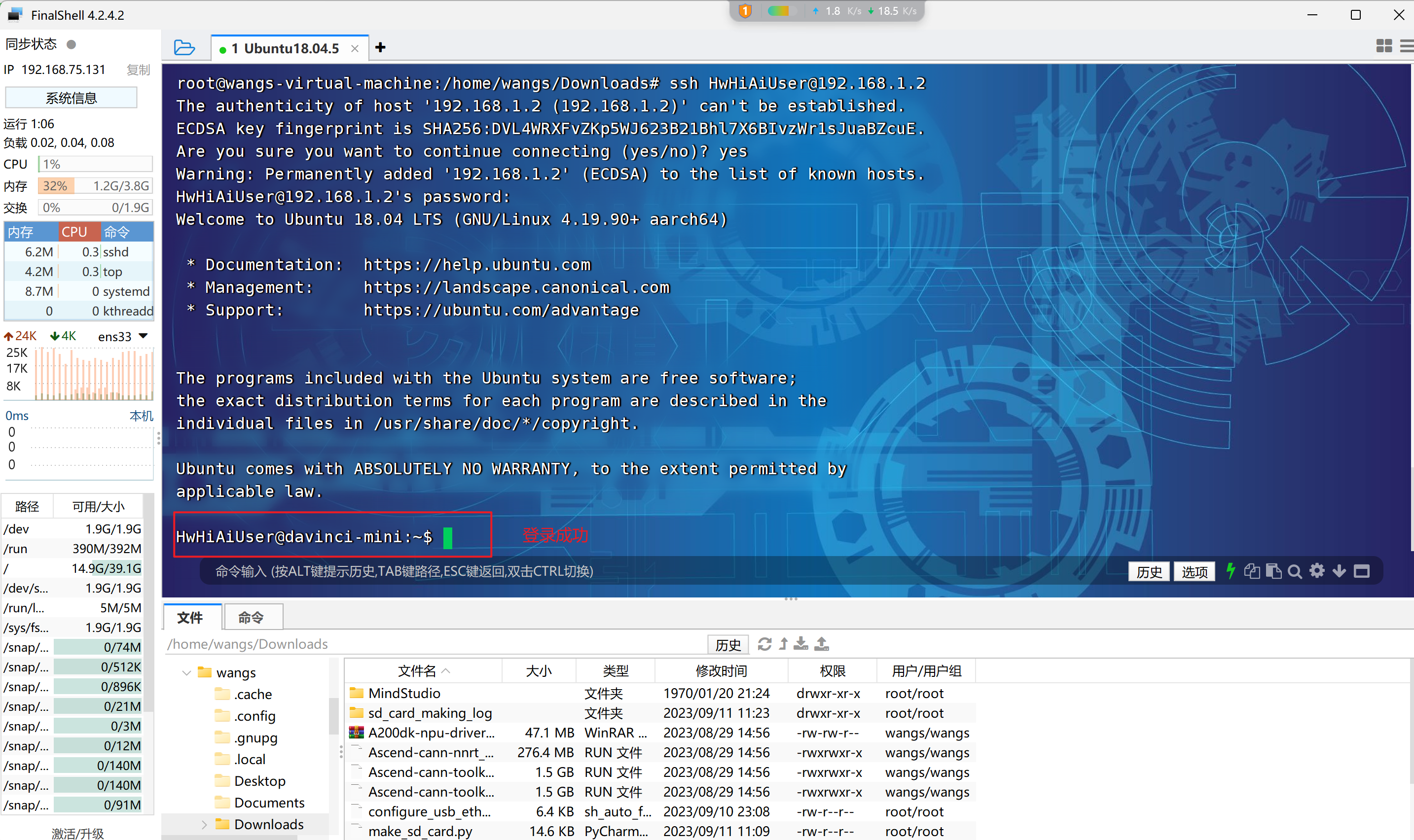
Task: Click the command input field
Action: 662,572
